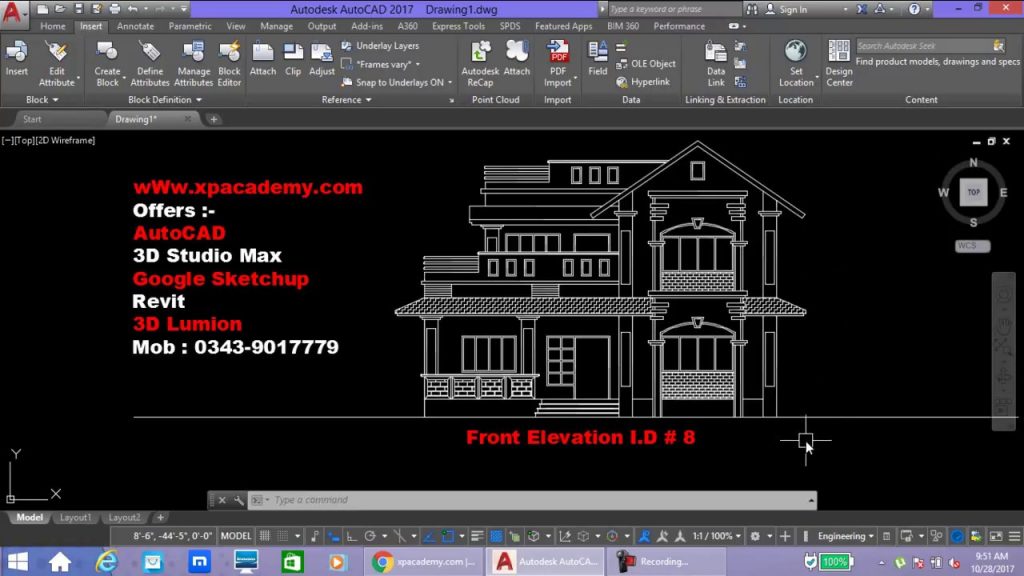This screenshot has width=1024, height=576.
Task: Insert a Hyperlink
Action: tap(643, 82)
